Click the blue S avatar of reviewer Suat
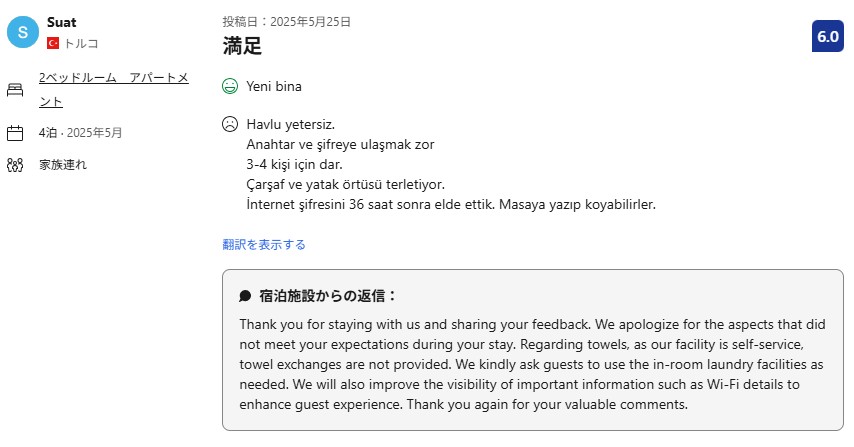Viewport: 854px width, 447px height. point(23,32)
